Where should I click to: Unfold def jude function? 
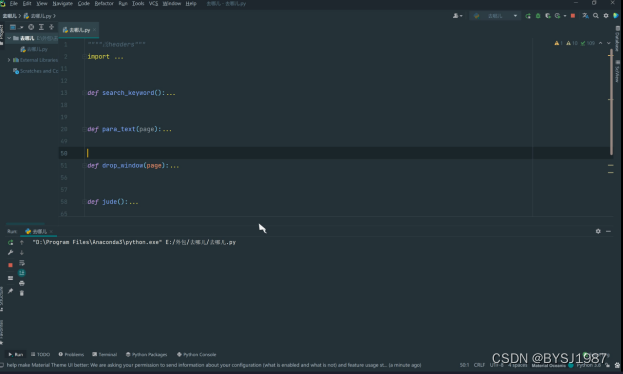pyautogui.click(x=84, y=202)
